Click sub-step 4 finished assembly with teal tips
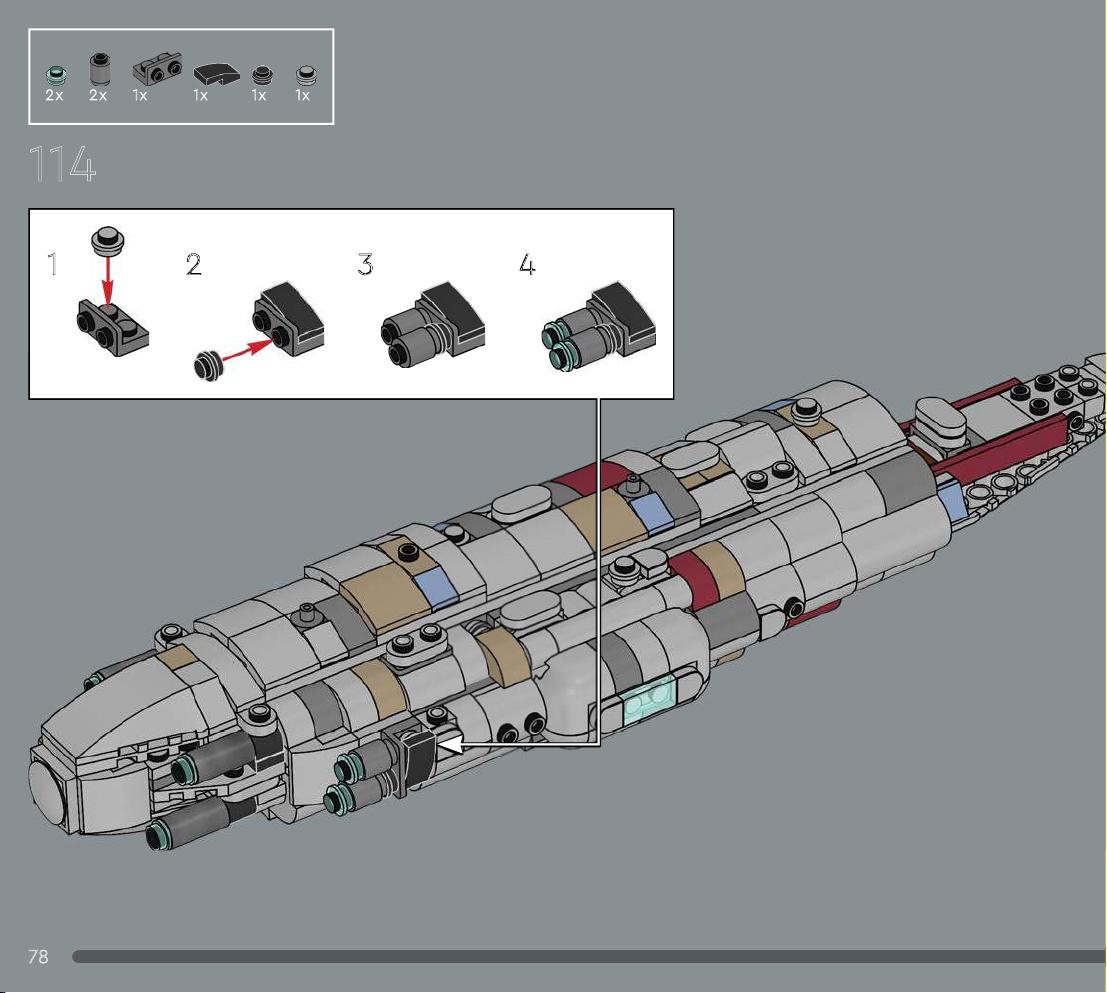Viewport: 1107px width, 993px height. point(599,326)
